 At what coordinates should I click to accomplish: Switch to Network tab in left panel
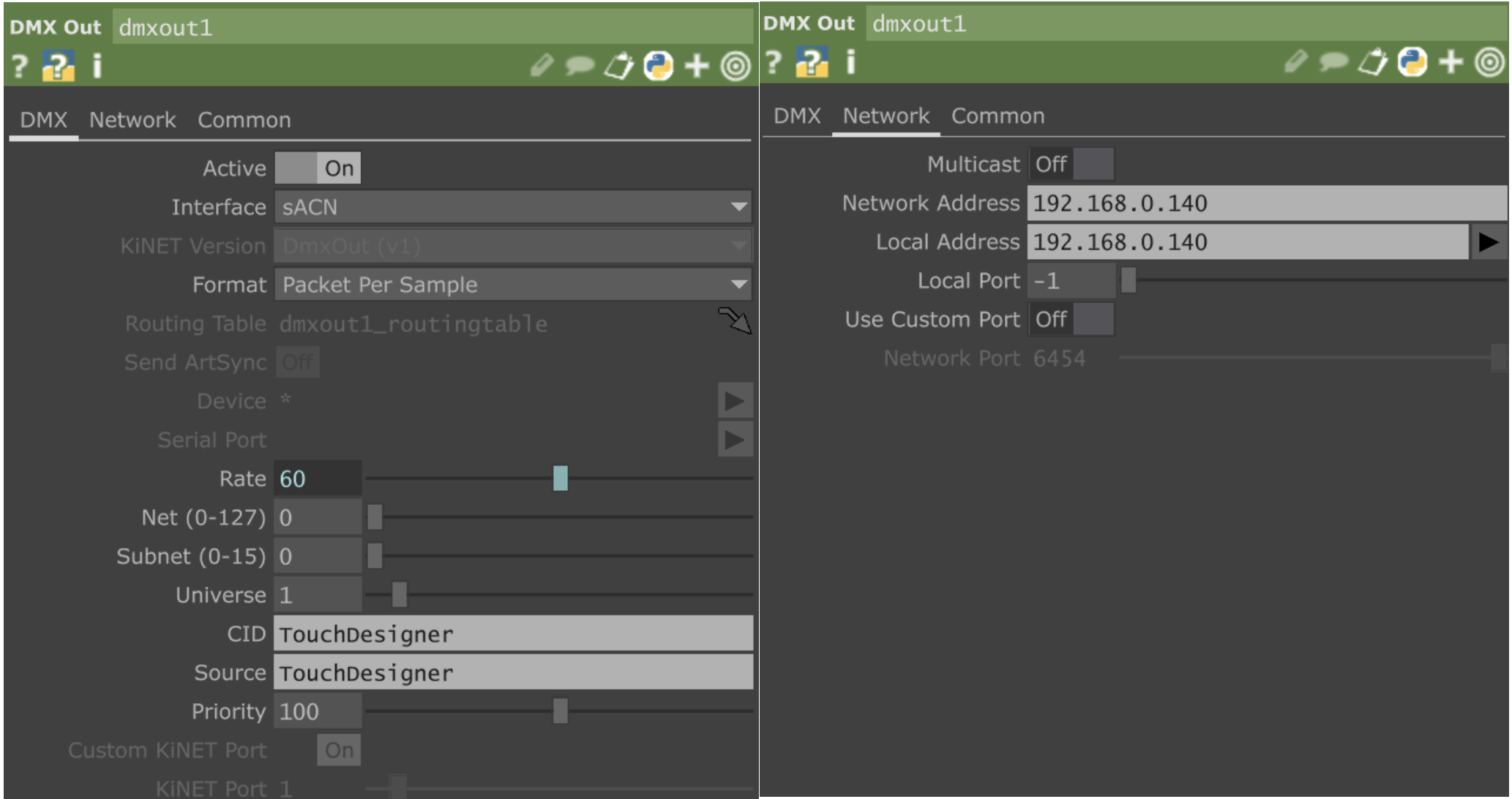tap(132, 120)
